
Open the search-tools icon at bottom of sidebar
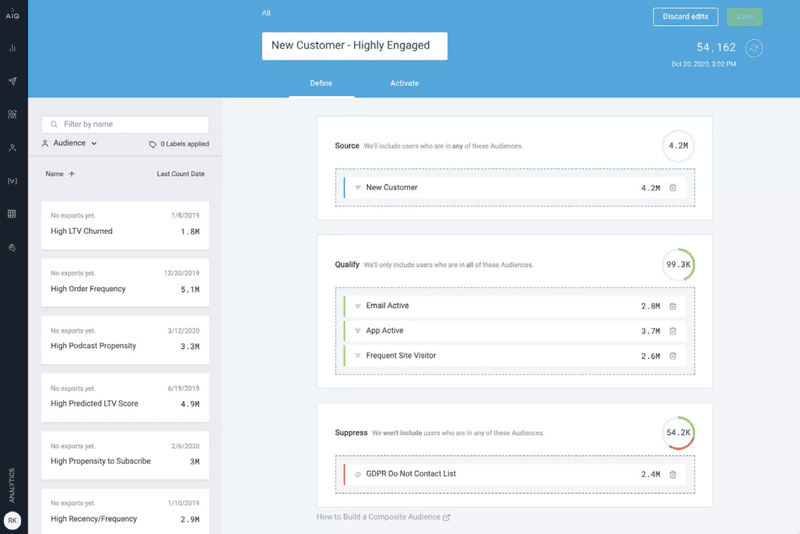pos(12,247)
